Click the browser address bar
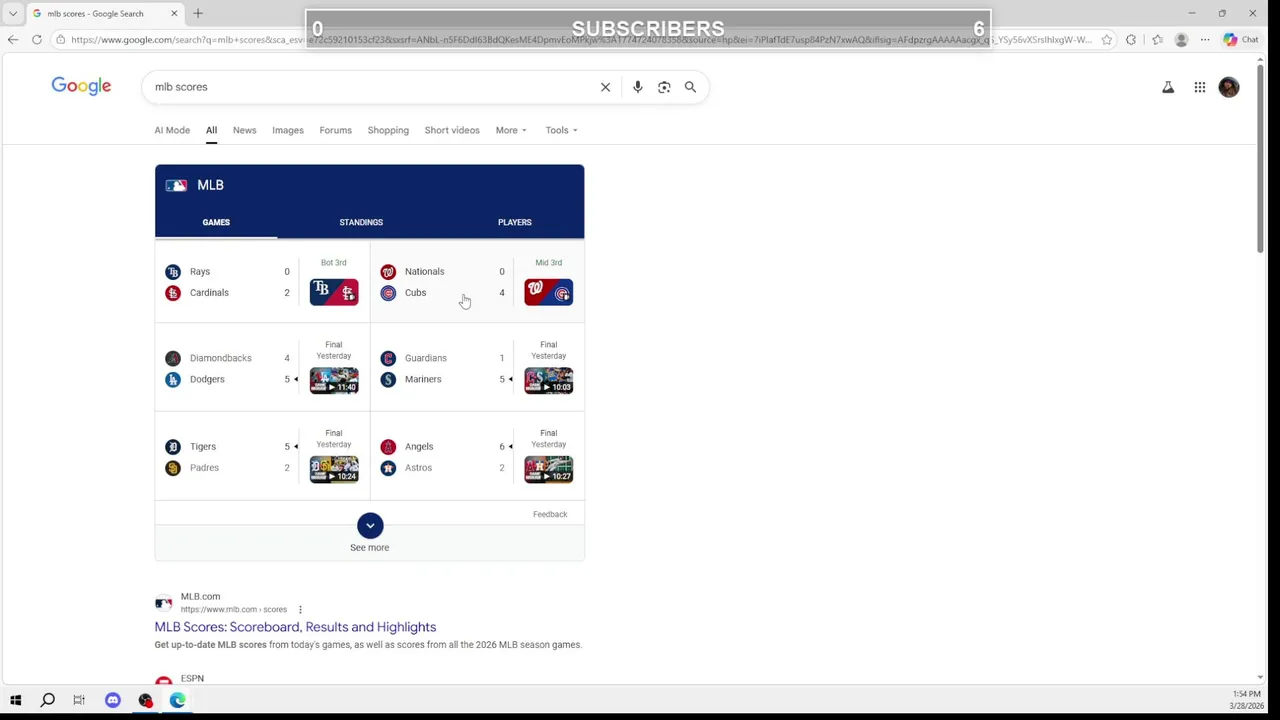The height and width of the screenshot is (720, 1280). 580,40
